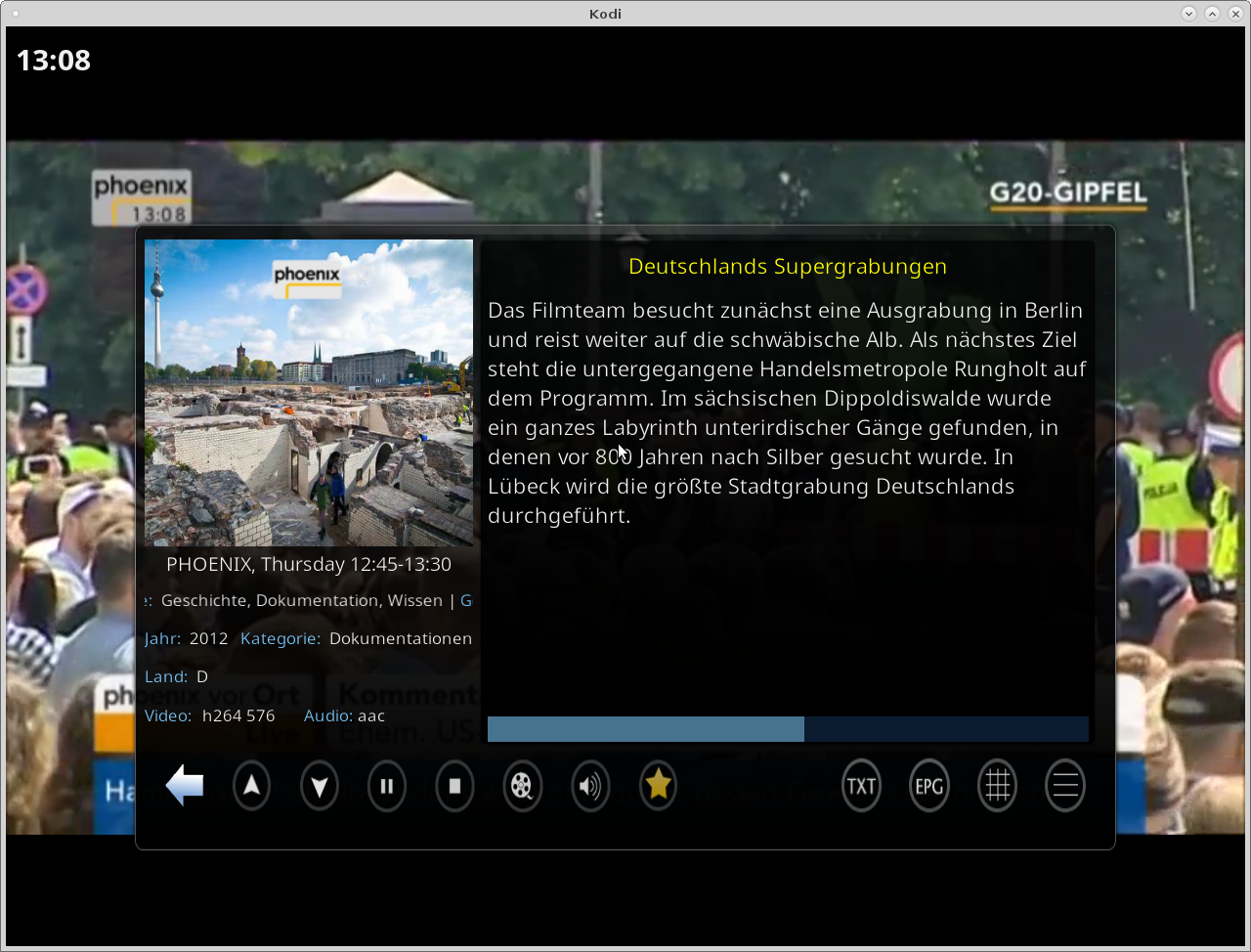Minimize the Kodi window
The image size is (1251, 952).
coord(1188,14)
